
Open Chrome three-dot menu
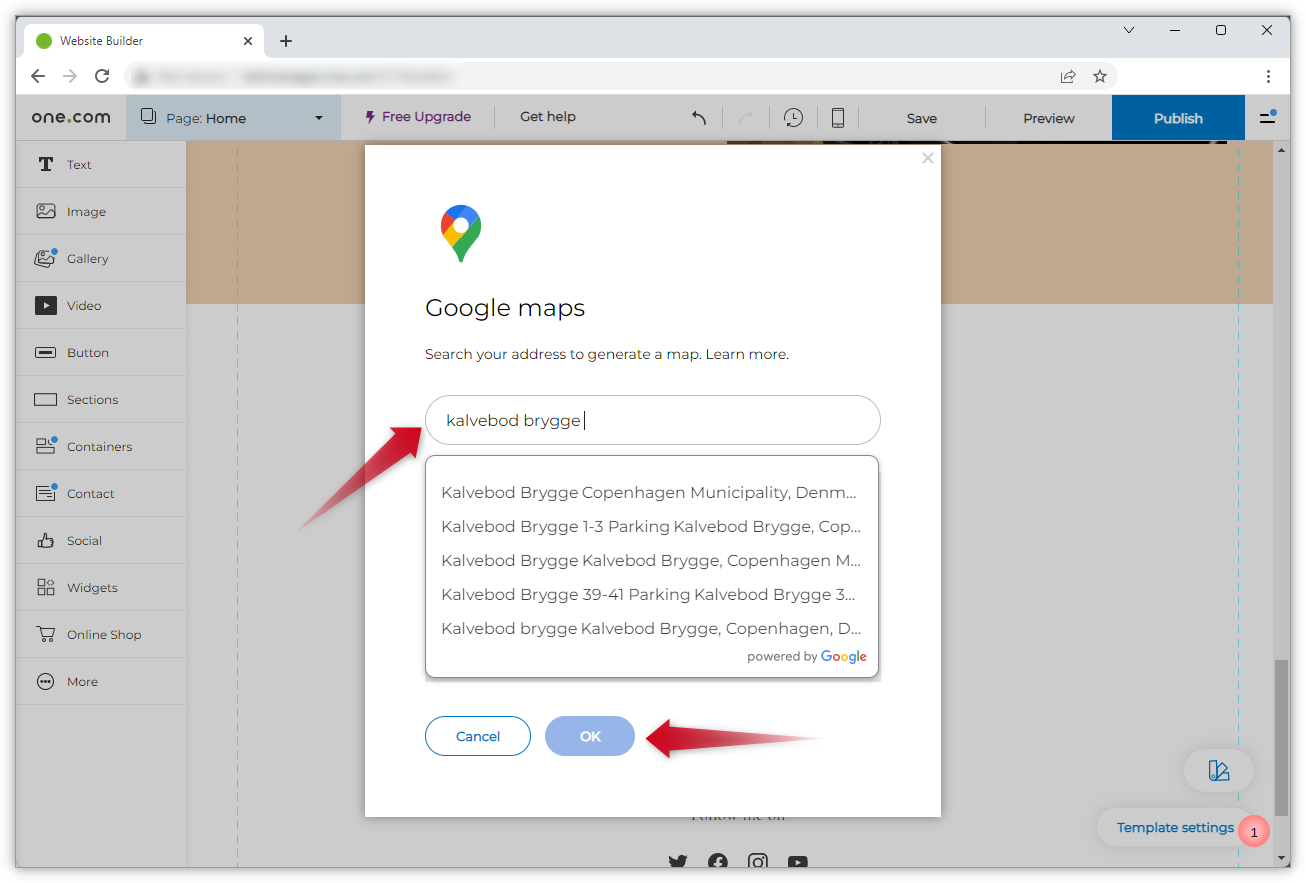[x=1268, y=76]
